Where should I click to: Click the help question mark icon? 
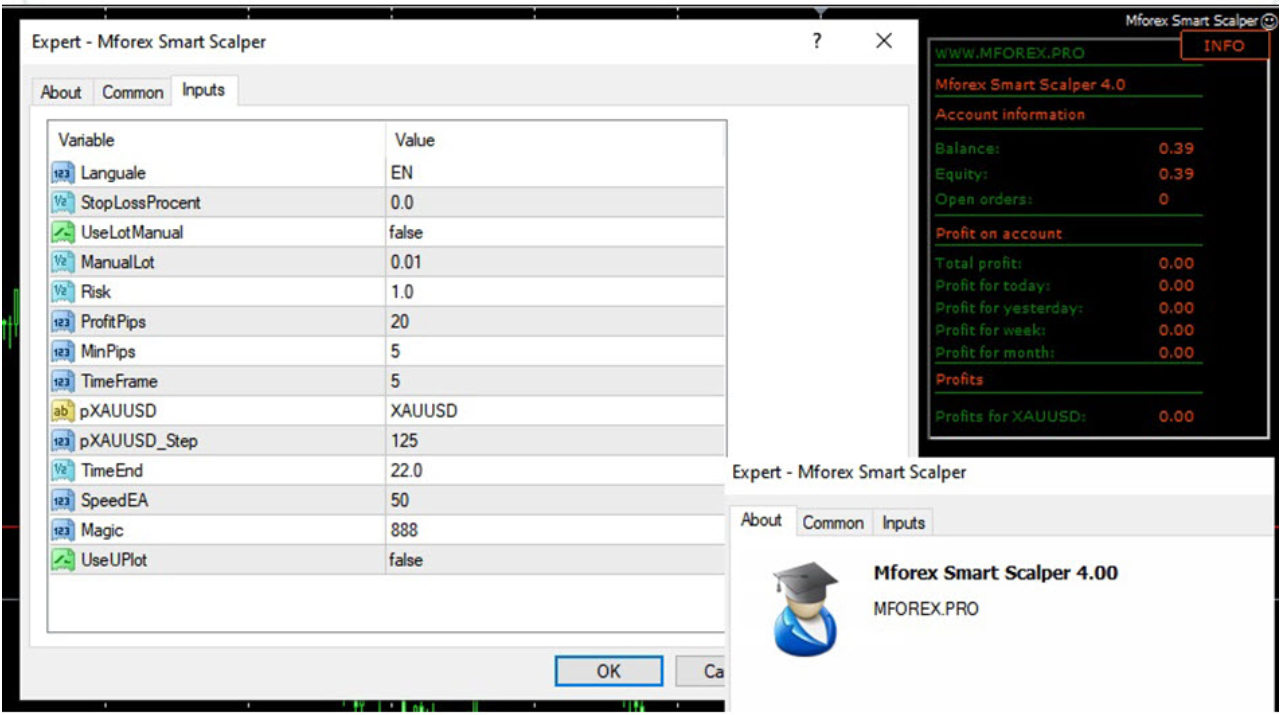tap(817, 42)
